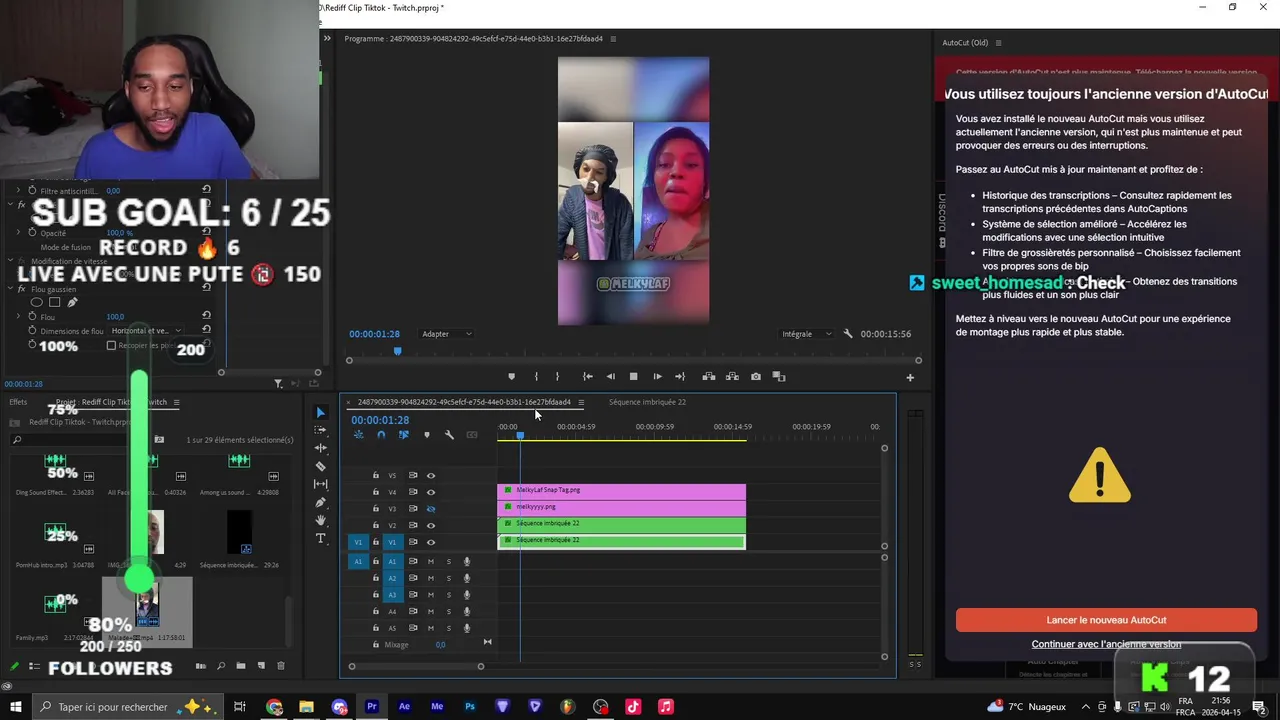Create a rectangle mask for Flou gaussien
Image resolution: width=1280 pixels, height=720 pixels.
click(54, 302)
